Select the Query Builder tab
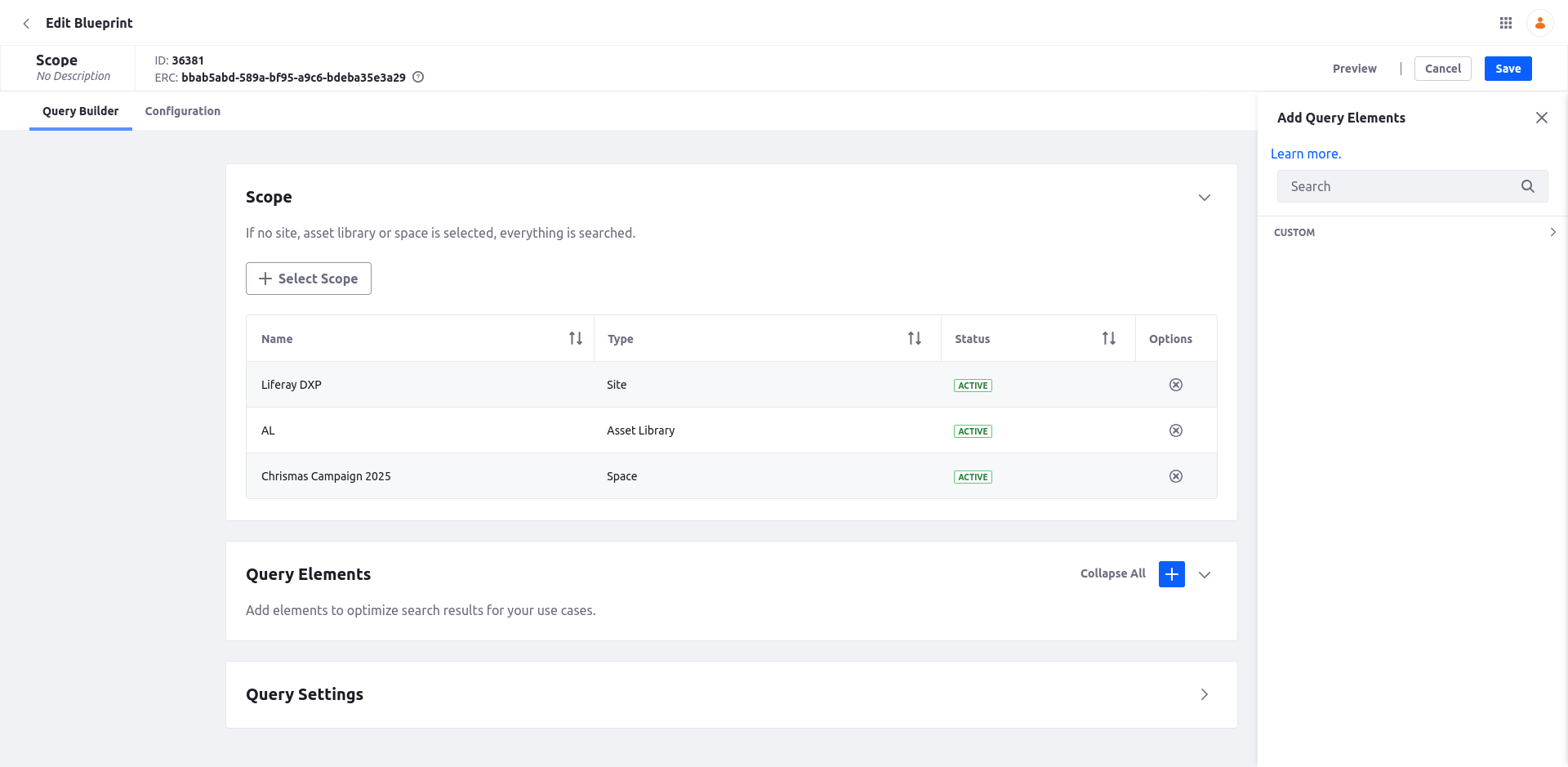This screenshot has height=767, width=1568. click(80, 111)
